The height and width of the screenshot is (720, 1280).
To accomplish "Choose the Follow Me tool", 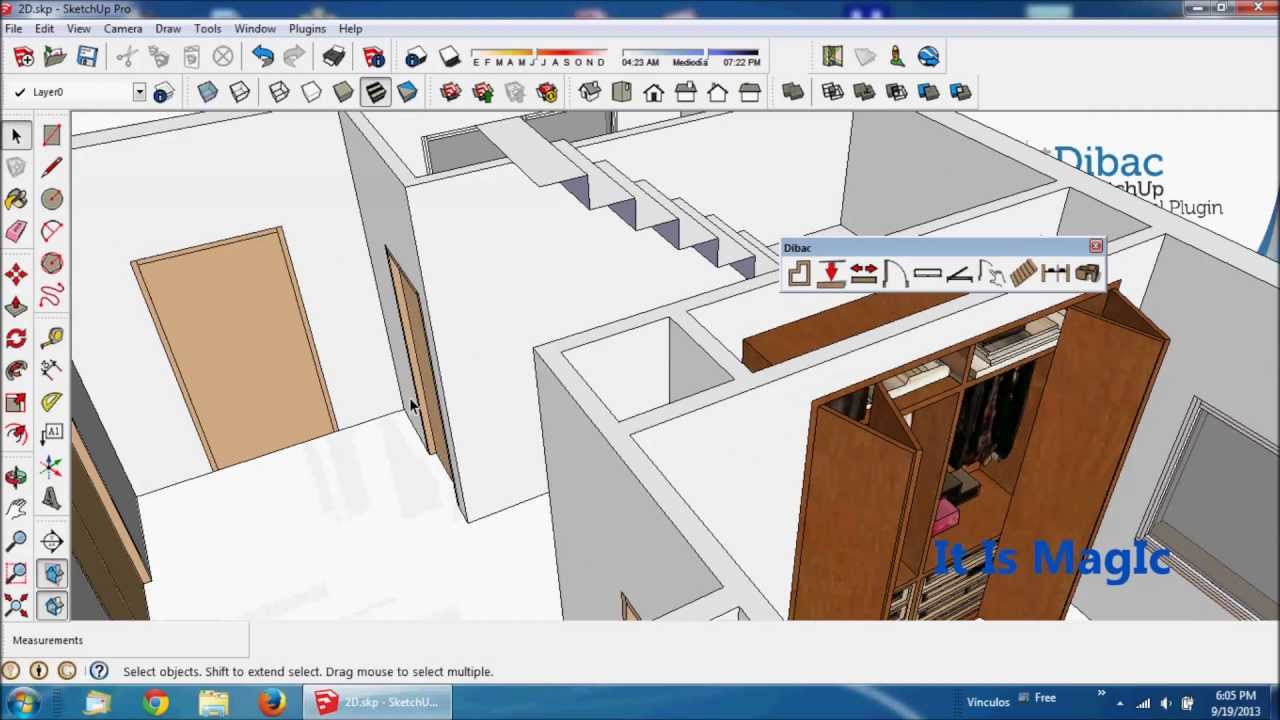I will [16, 370].
